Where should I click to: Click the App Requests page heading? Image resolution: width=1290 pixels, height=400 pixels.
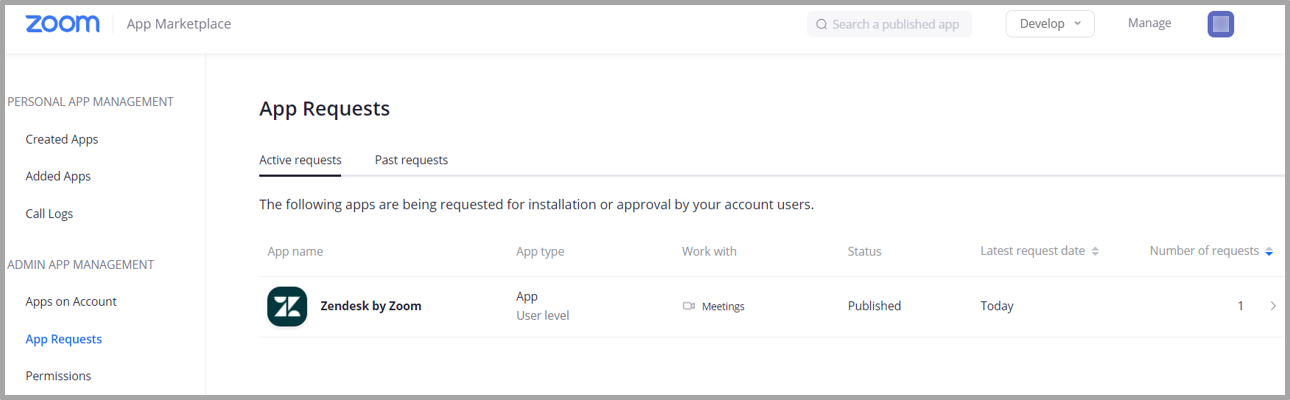point(324,109)
